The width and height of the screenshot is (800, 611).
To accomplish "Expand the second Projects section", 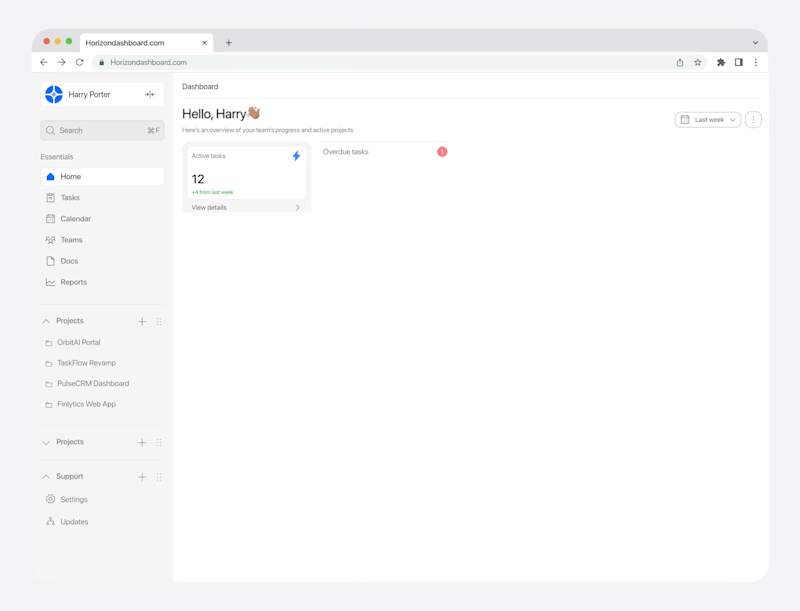I will 46,442.
